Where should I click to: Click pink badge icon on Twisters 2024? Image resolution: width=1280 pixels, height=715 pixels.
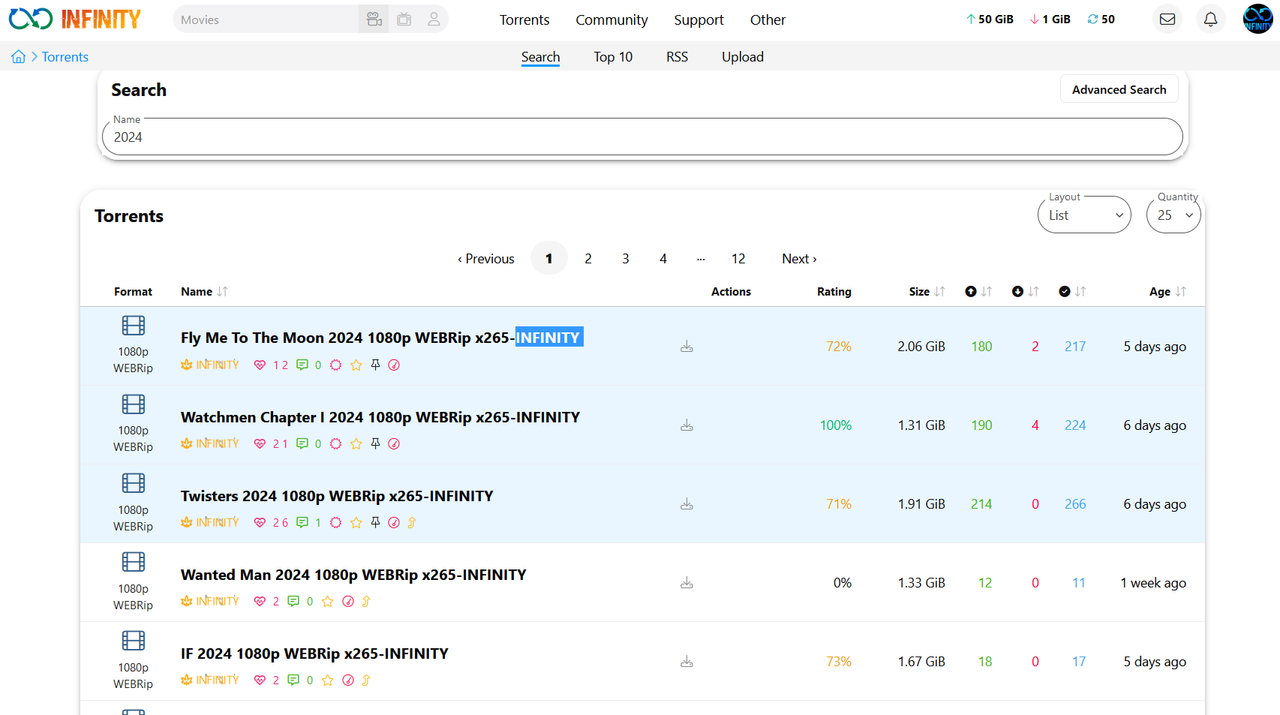tap(336, 523)
